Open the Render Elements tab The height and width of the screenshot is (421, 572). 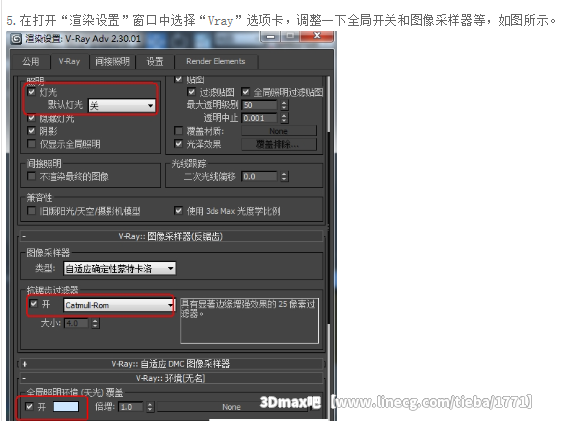click(216, 61)
